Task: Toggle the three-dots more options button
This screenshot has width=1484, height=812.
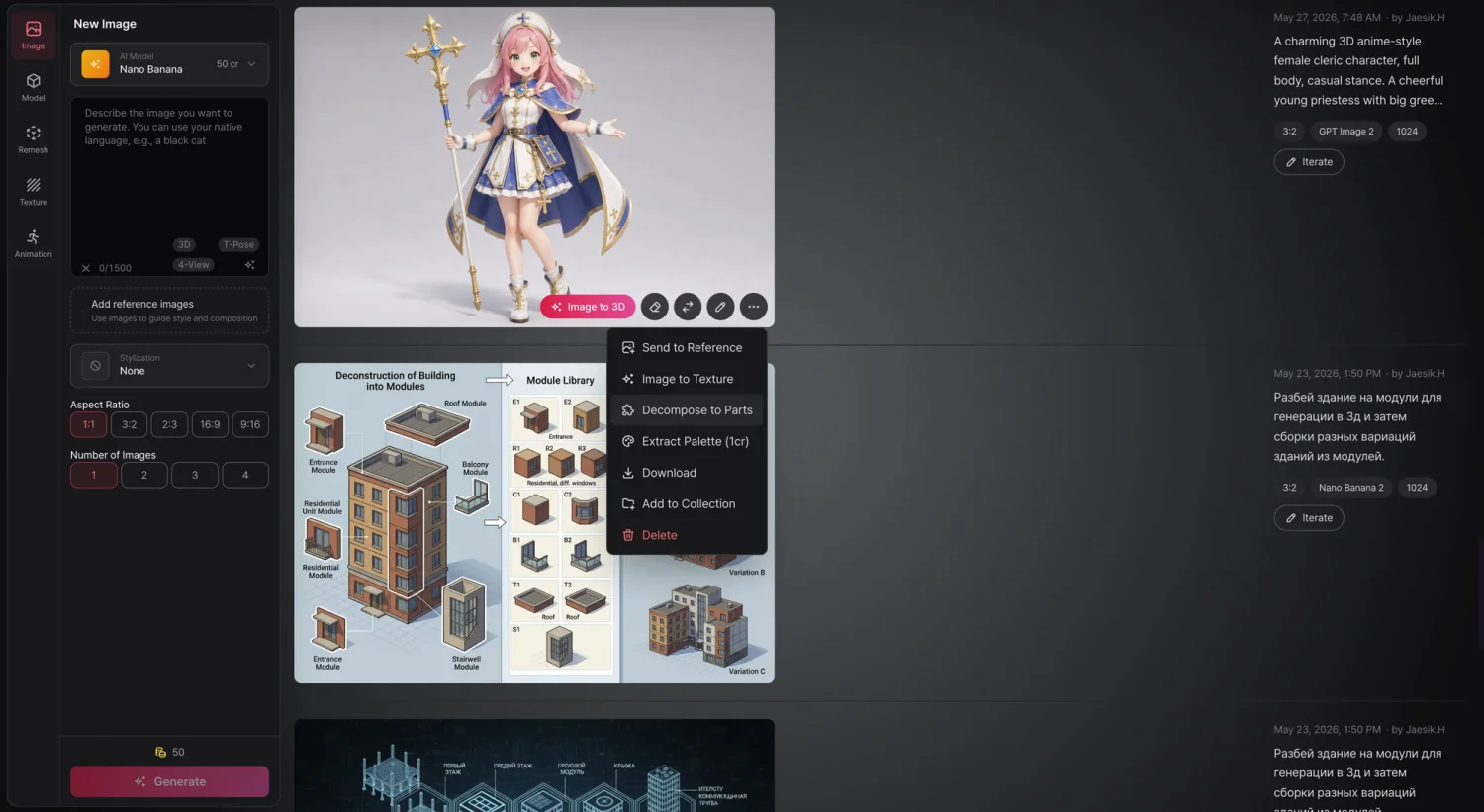Action: point(754,307)
